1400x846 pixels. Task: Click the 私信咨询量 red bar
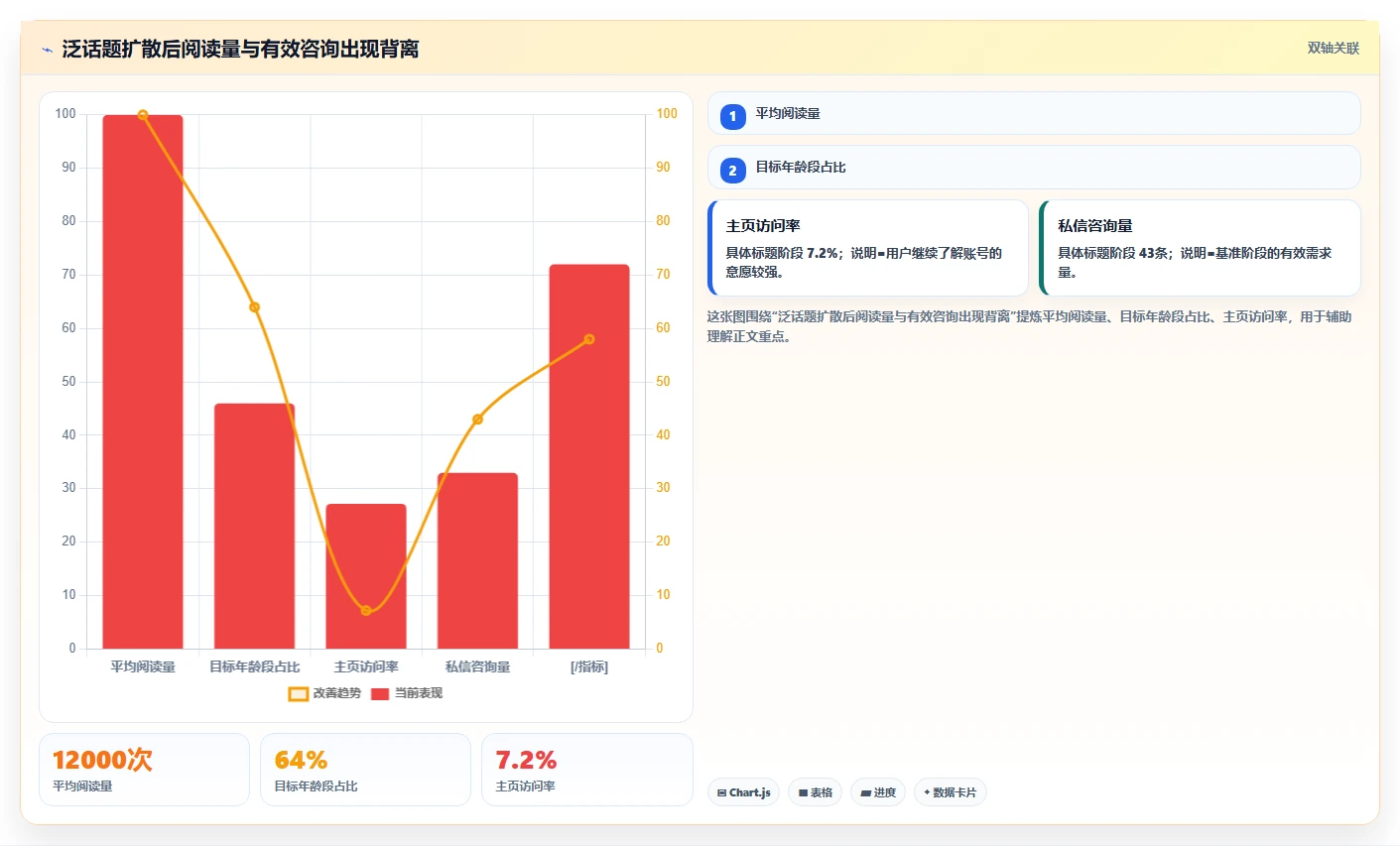coord(477,560)
